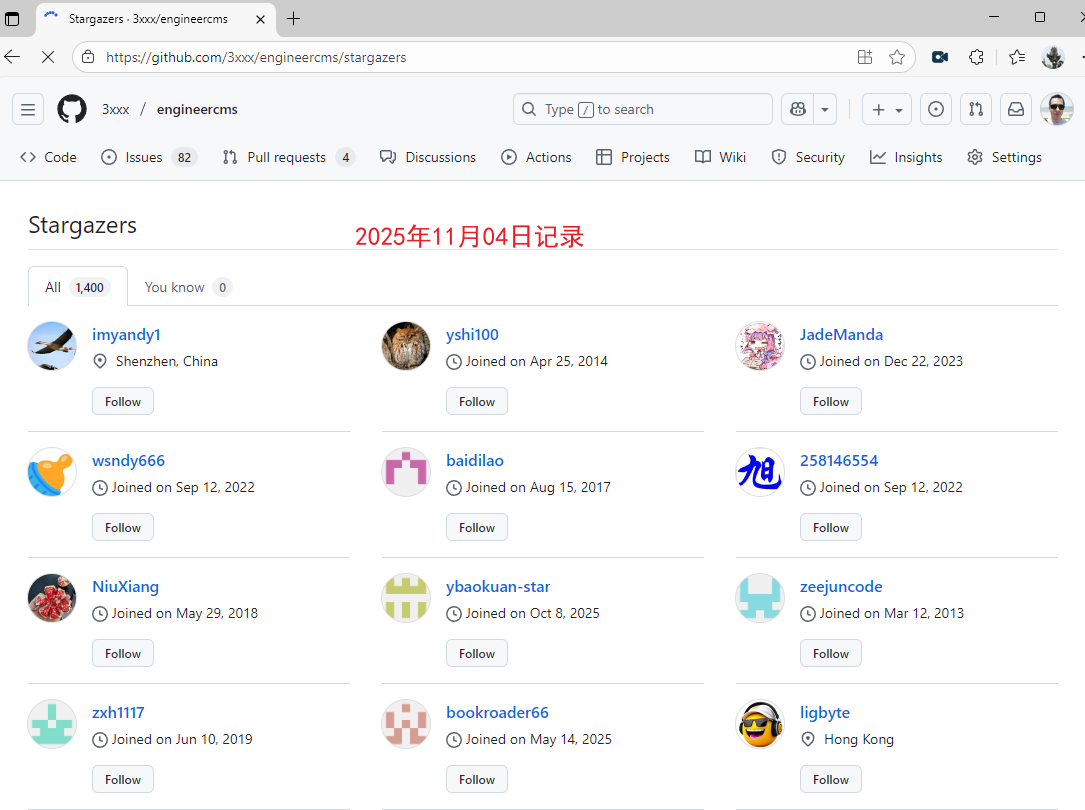
Task: Open the hamburger navigation menu
Action: tap(28, 109)
